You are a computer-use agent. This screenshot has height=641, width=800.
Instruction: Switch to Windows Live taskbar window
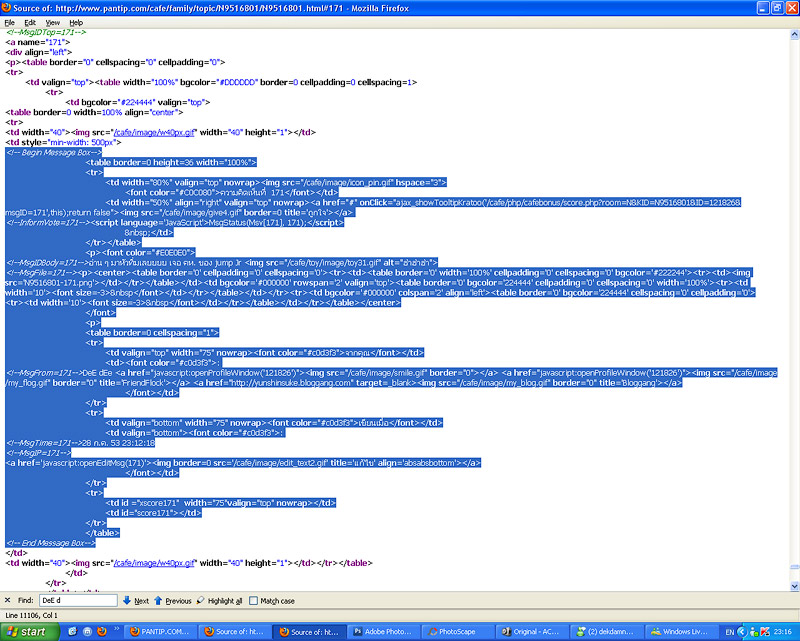click(682, 631)
